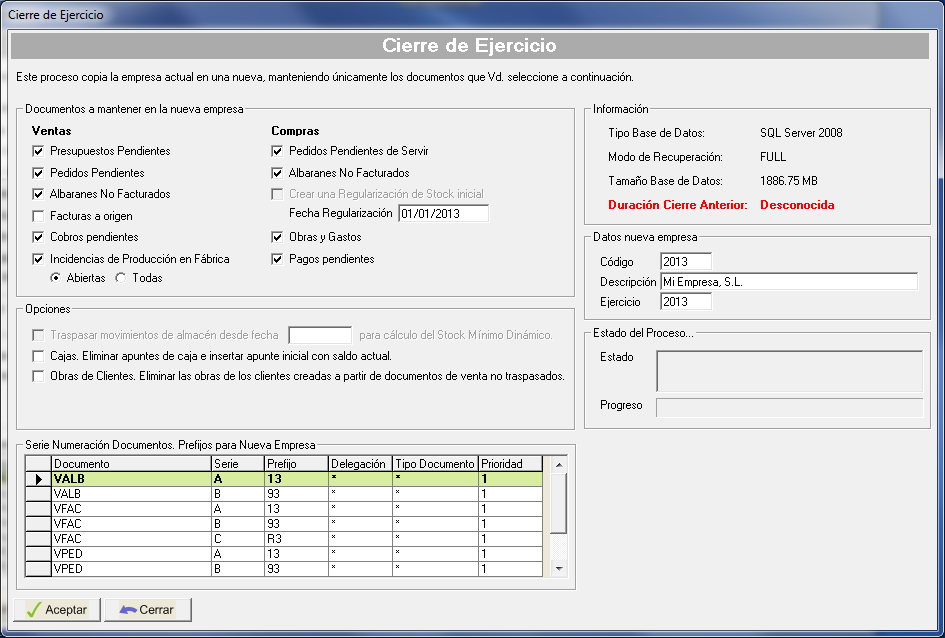This screenshot has width=945, height=638.
Task: Disable the Pagos pendientes checkbox
Action: click(x=278, y=259)
